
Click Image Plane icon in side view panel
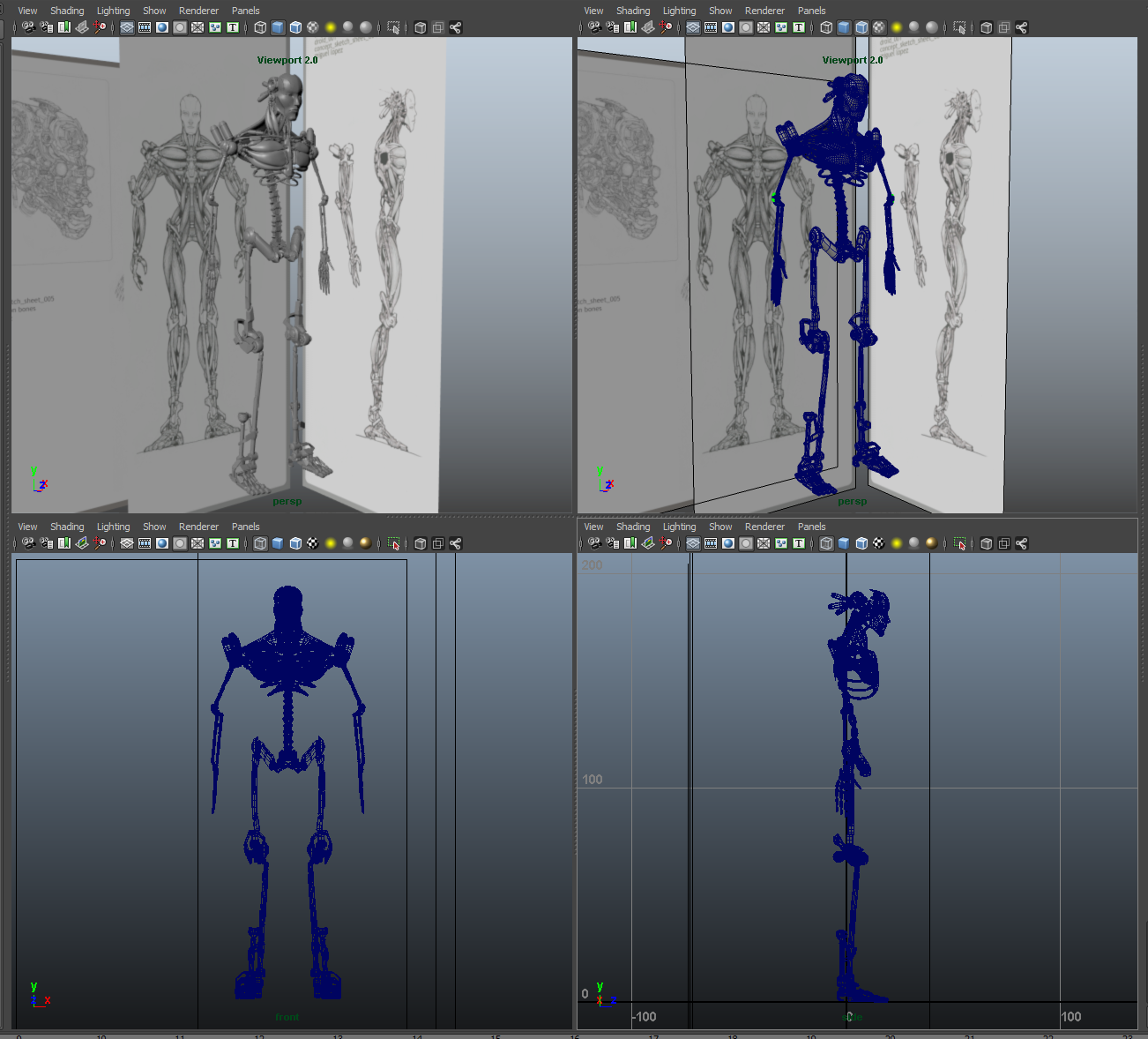[x=648, y=543]
